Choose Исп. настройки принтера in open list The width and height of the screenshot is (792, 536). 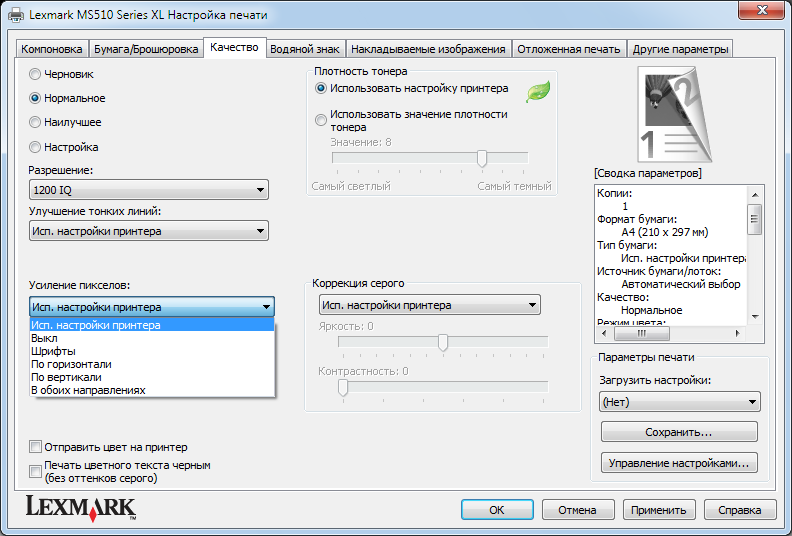click(x=152, y=325)
